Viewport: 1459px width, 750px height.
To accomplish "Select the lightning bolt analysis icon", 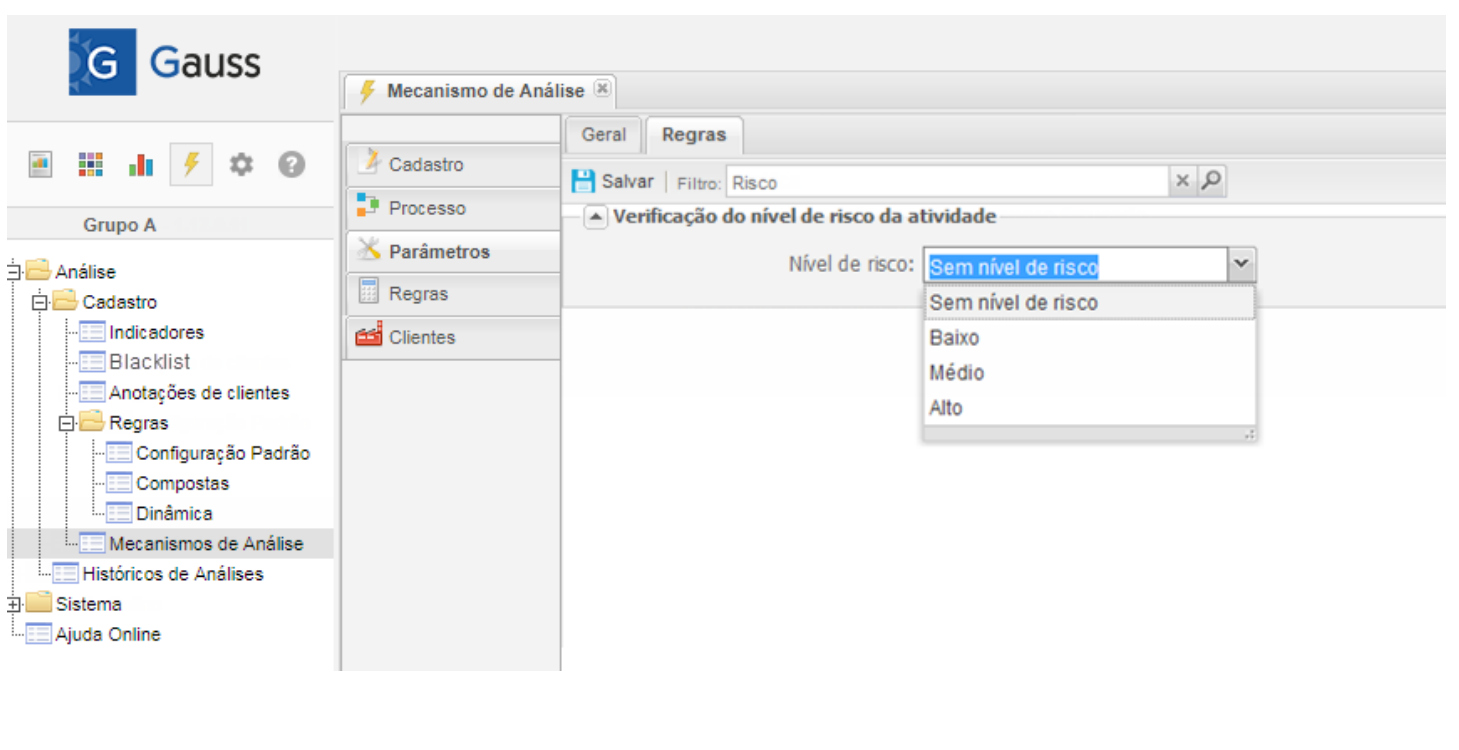I will pyautogui.click(x=191, y=164).
